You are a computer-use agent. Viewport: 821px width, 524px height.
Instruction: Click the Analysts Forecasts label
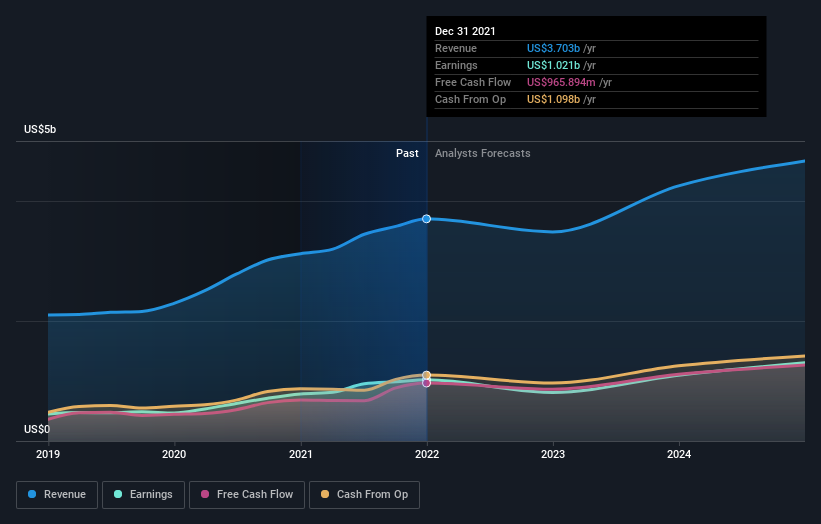click(482, 153)
